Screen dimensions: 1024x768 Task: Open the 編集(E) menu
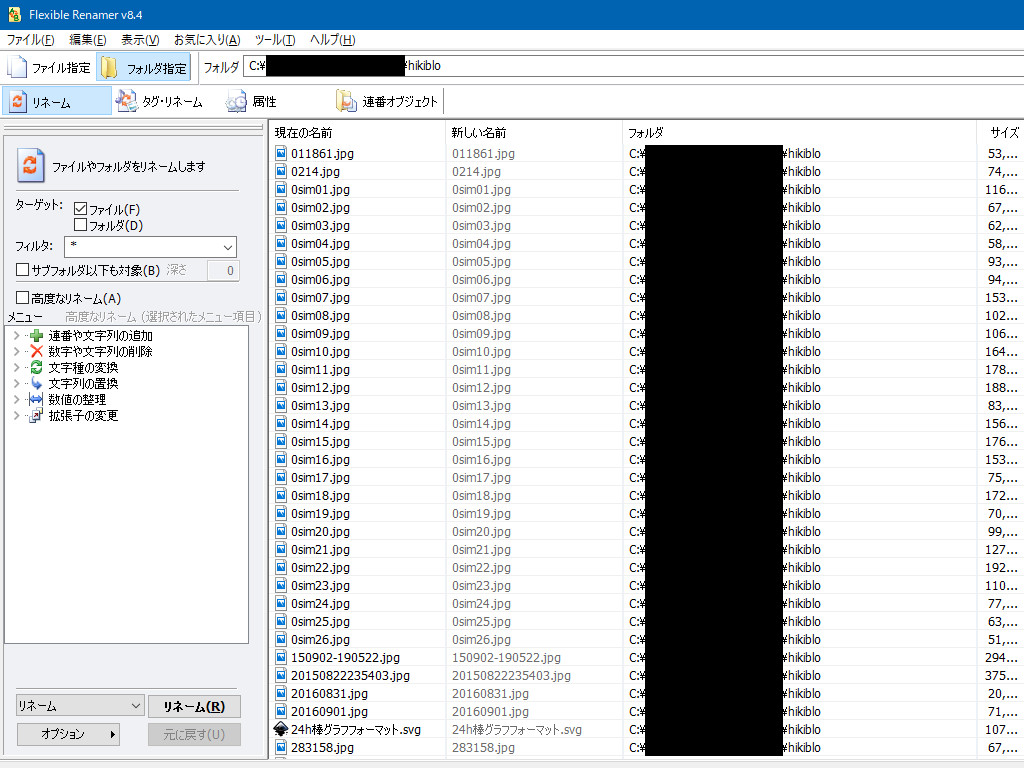point(88,40)
